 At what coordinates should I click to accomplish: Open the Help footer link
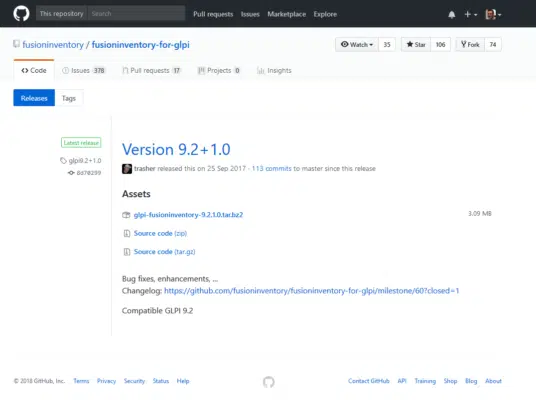point(183,381)
